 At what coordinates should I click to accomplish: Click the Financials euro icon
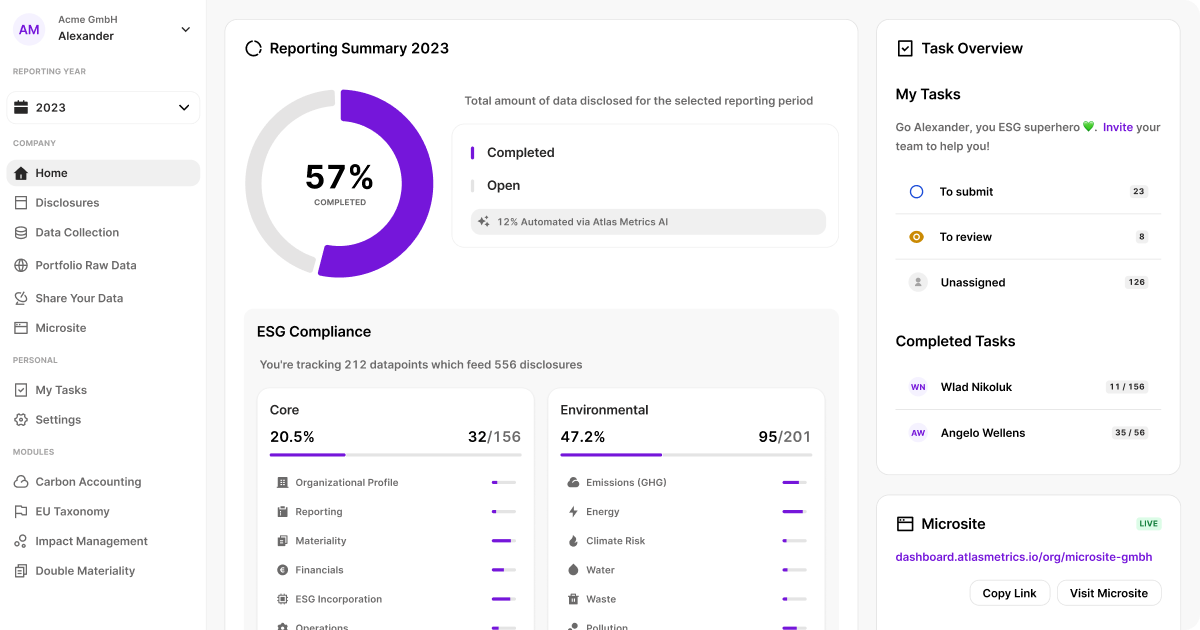(x=282, y=570)
